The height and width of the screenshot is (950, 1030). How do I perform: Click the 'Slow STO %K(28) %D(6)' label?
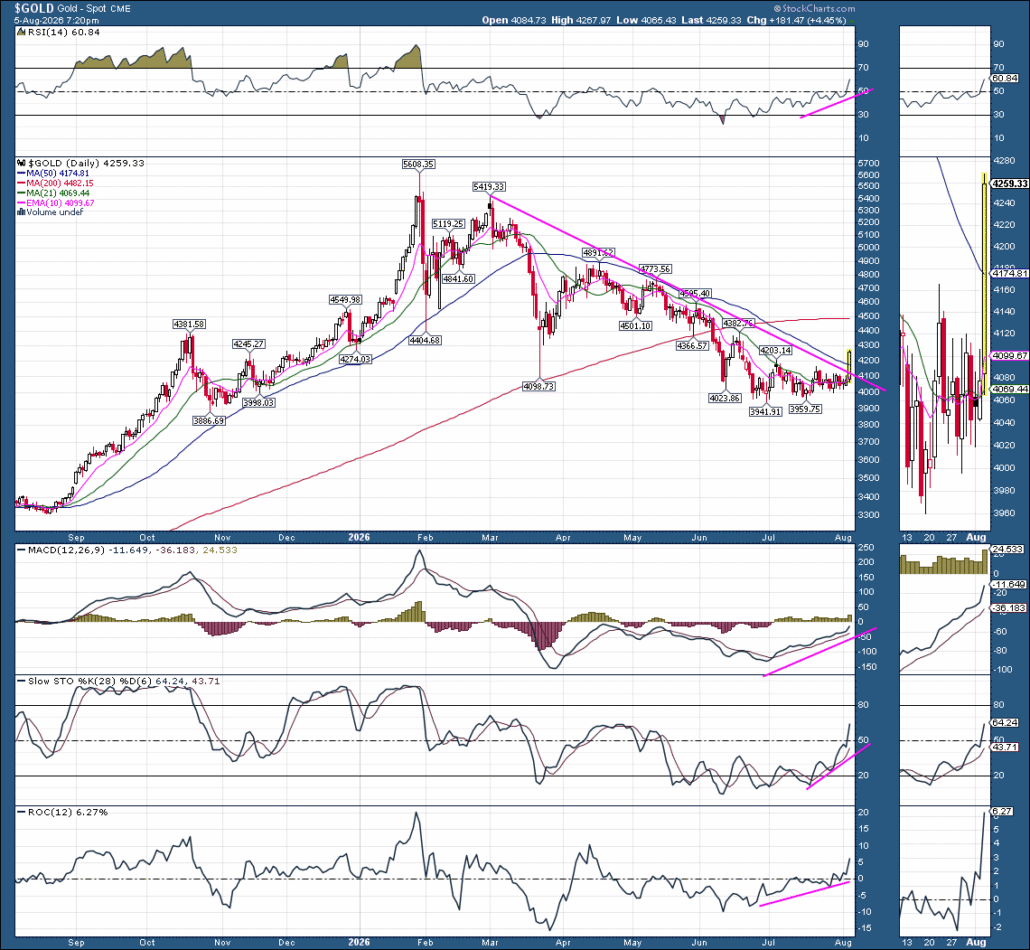[x=91, y=681]
